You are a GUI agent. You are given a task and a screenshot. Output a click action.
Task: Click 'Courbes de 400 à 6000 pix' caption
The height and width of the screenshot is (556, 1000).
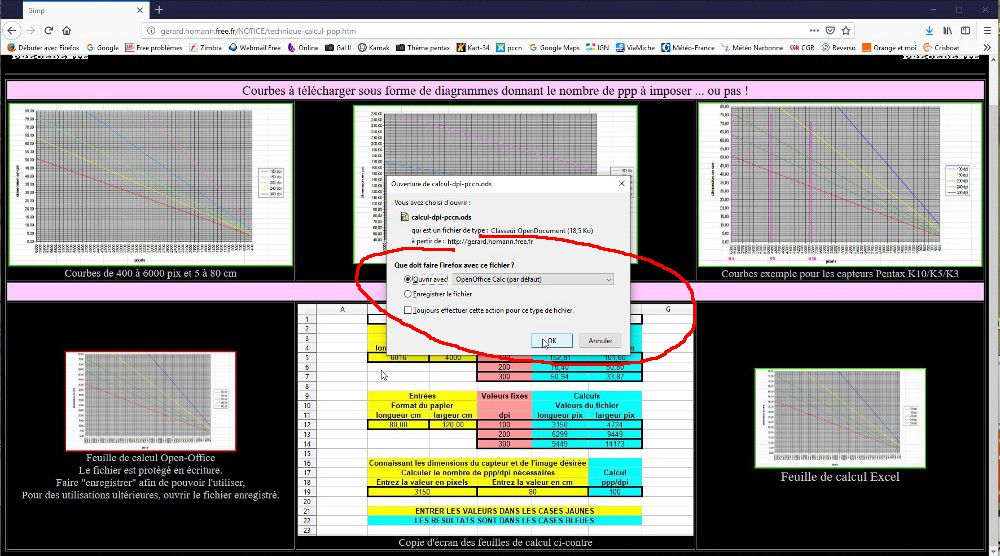(x=151, y=274)
